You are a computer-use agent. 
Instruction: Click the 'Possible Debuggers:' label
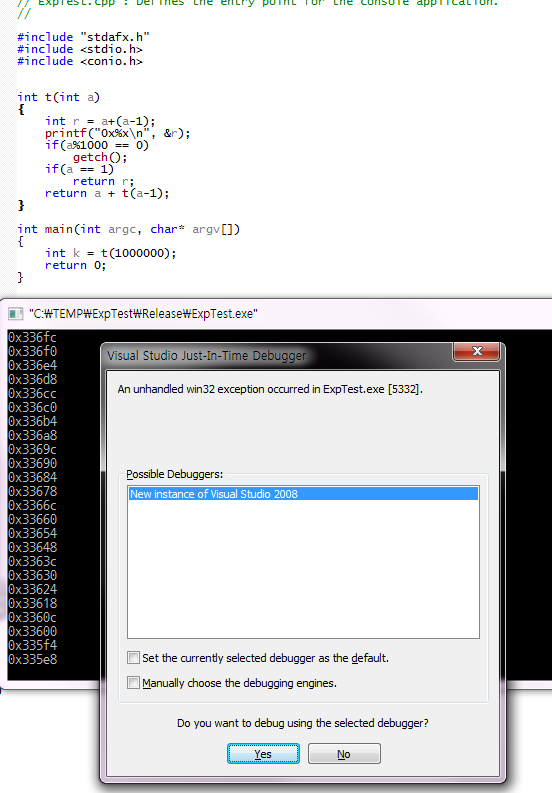(x=175, y=474)
